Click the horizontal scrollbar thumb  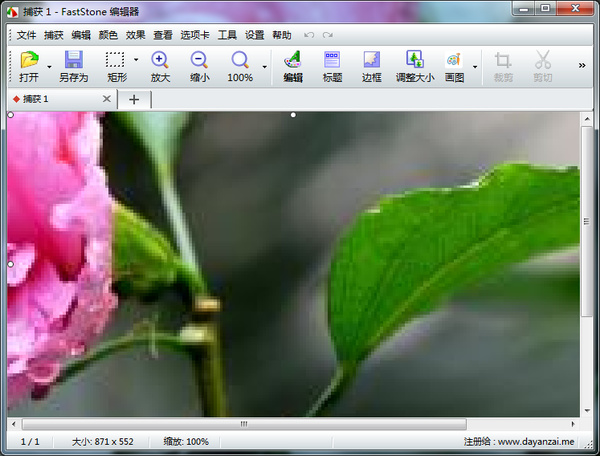pyautogui.click(x=243, y=424)
